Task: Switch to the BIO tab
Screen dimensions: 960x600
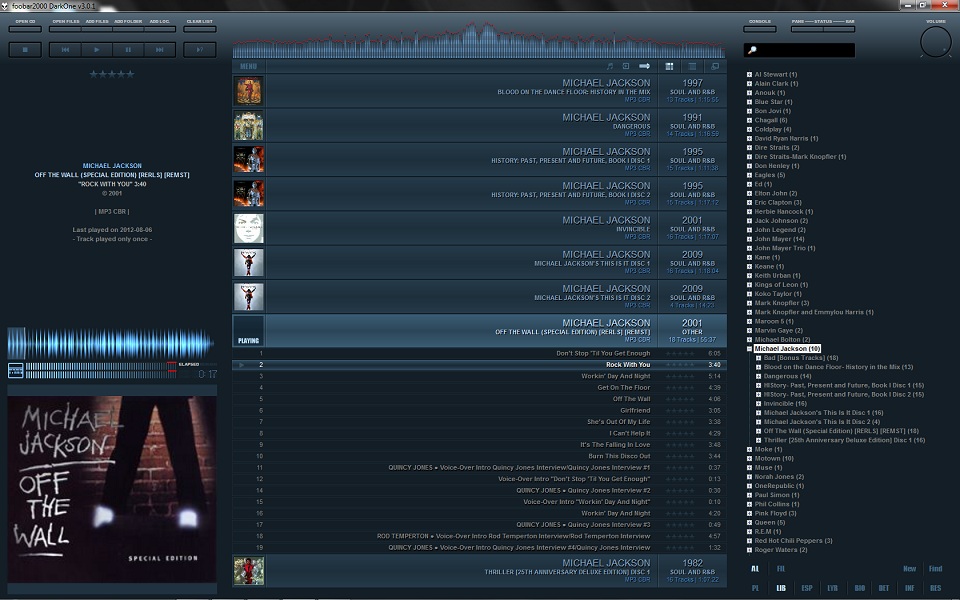Action: [x=860, y=588]
